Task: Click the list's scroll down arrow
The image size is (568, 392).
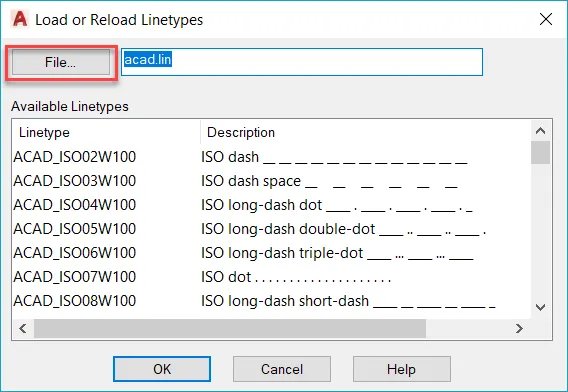Action: [540, 307]
